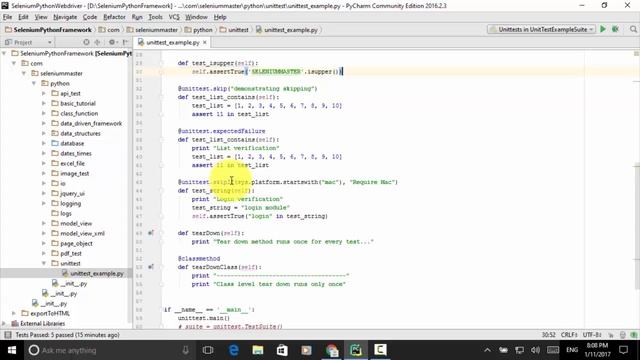Image resolution: width=640 pixels, height=360 pixels.
Task: Click the CRLF line separator in status bar
Action: tap(569, 335)
